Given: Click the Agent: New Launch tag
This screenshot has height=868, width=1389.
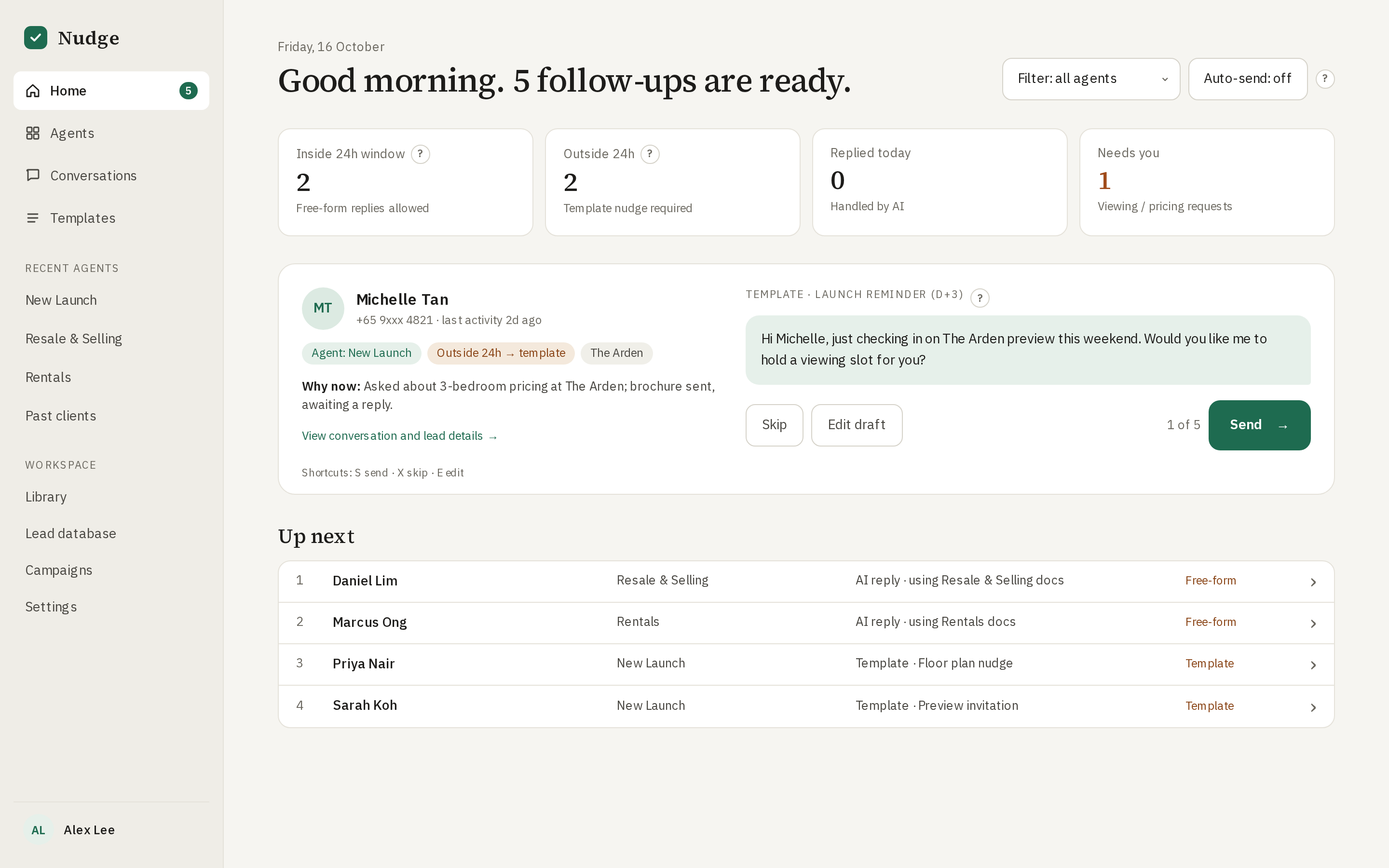Looking at the screenshot, I should [361, 353].
